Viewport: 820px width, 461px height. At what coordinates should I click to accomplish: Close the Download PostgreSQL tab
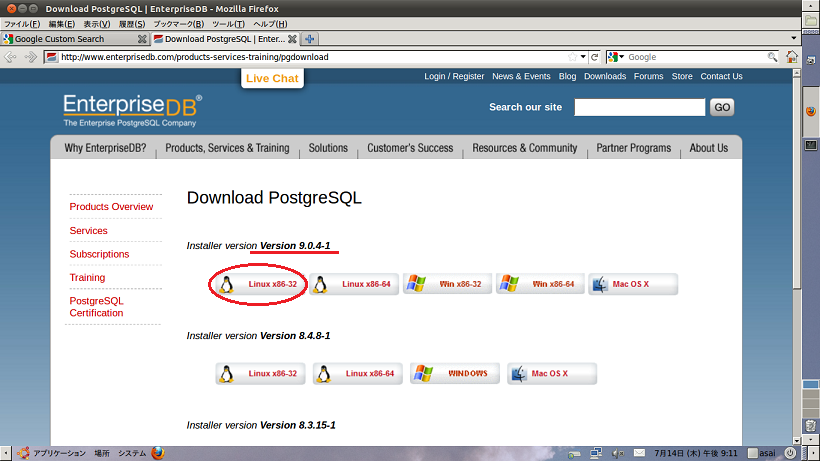(292, 39)
